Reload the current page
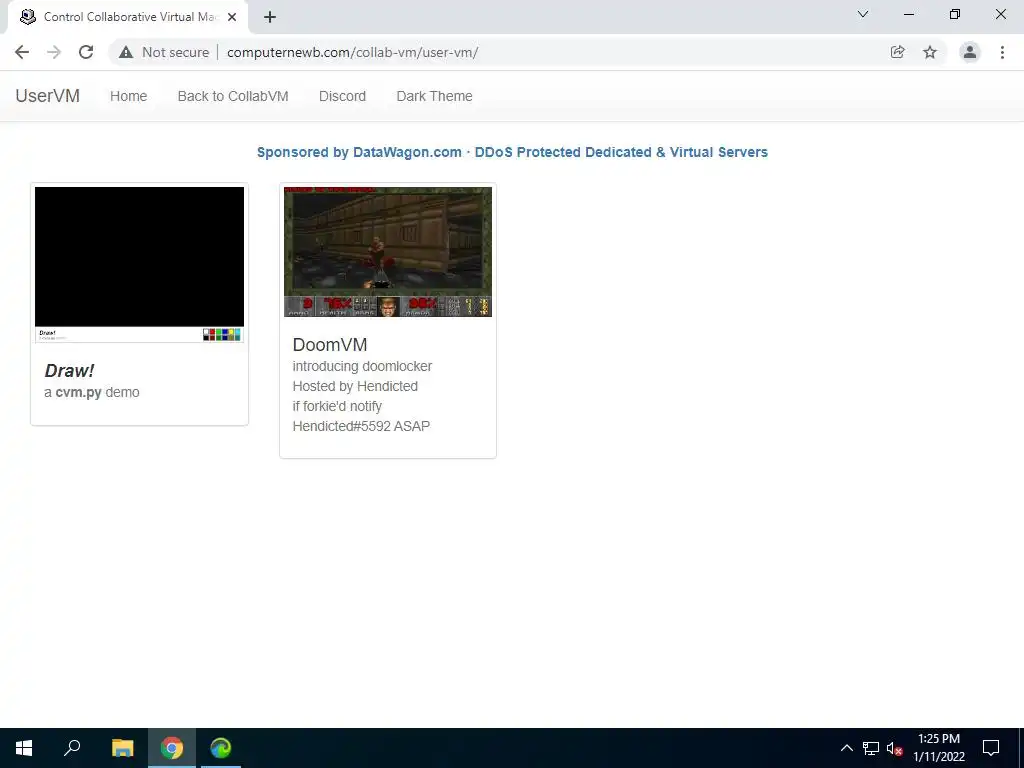This screenshot has width=1024, height=768. tap(86, 52)
